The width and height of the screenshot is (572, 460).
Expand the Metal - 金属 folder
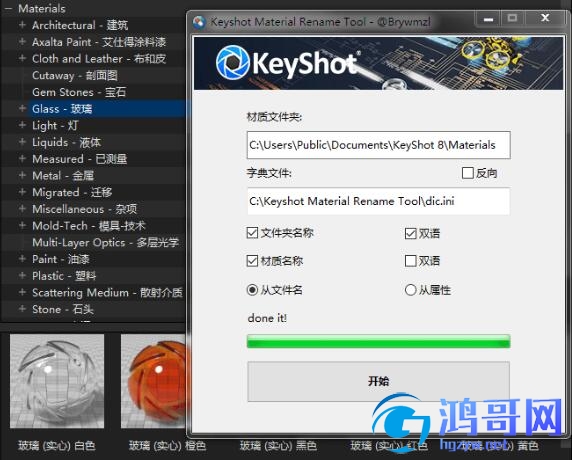(x=22, y=175)
